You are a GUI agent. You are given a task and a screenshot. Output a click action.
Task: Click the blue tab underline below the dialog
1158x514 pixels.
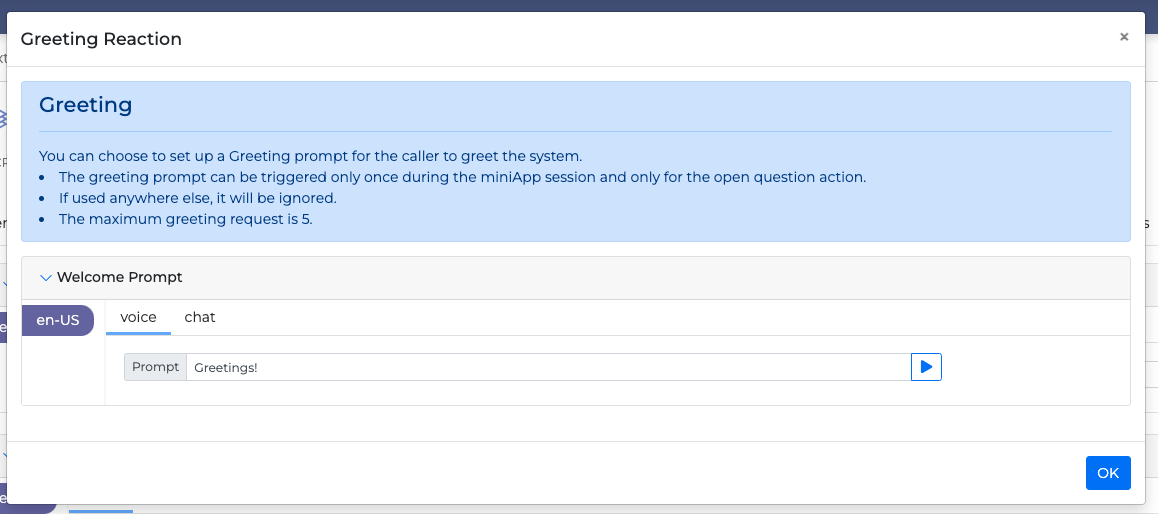click(x=100, y=510)
